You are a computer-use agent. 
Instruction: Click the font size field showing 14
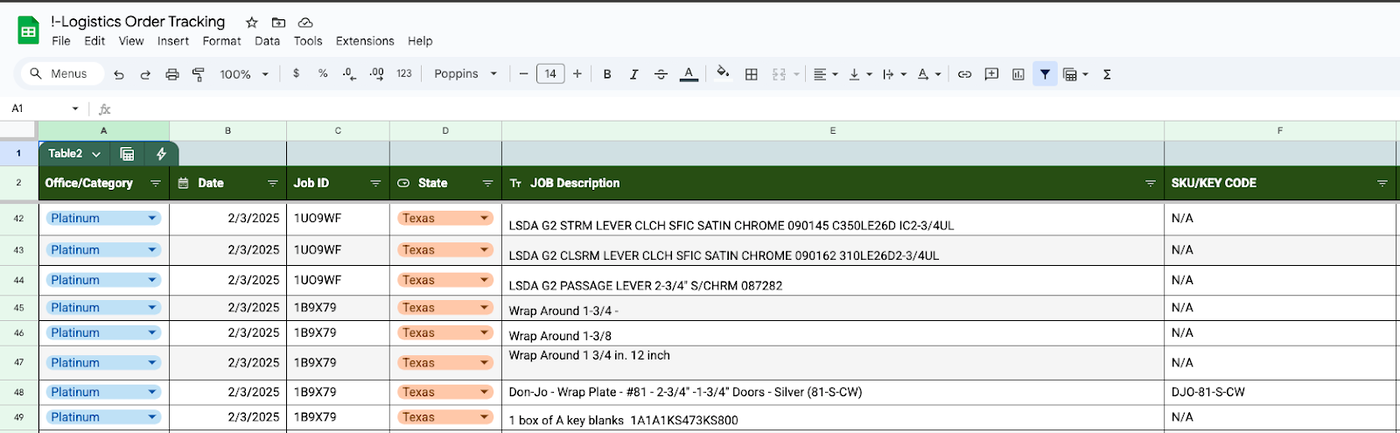click(x=550, y=74)
